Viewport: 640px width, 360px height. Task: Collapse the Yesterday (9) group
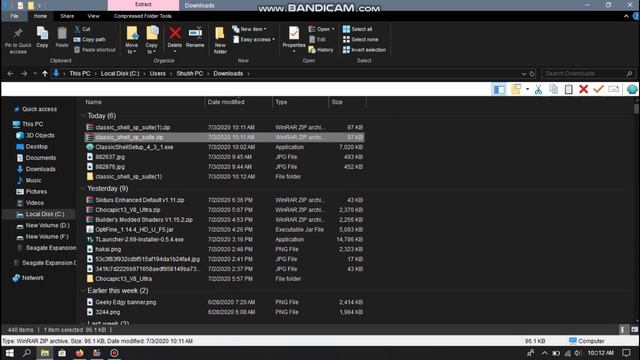click(x=83, y=189)
